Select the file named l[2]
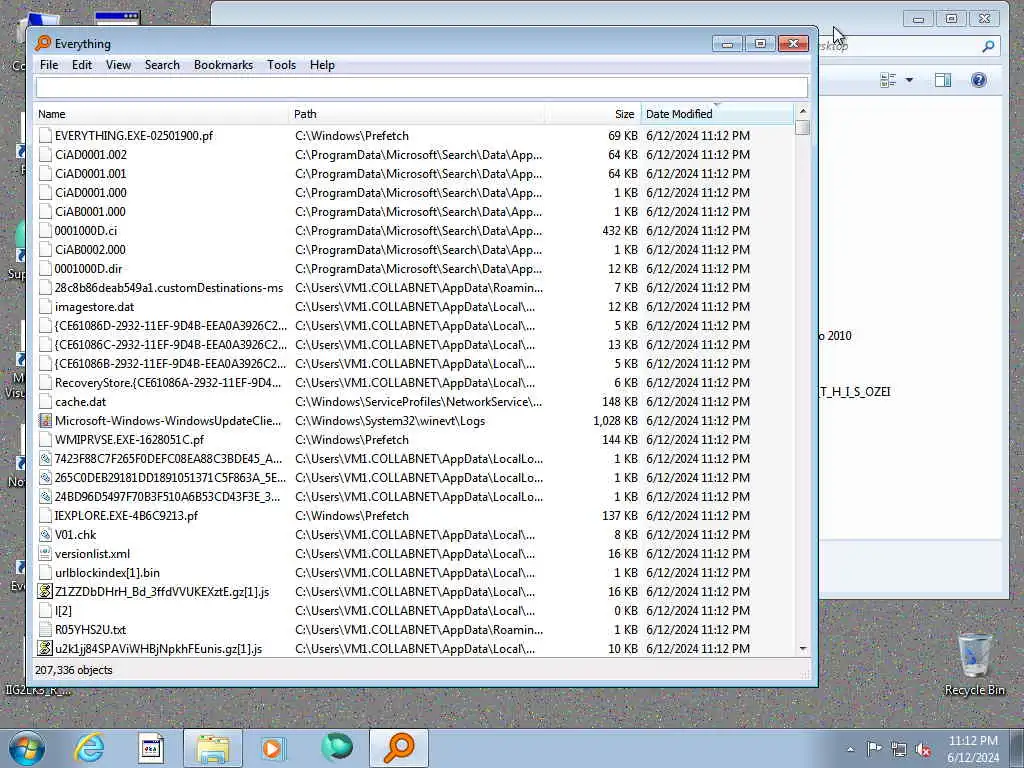Viewport: 1024px width, 768px height. [63, 611]
